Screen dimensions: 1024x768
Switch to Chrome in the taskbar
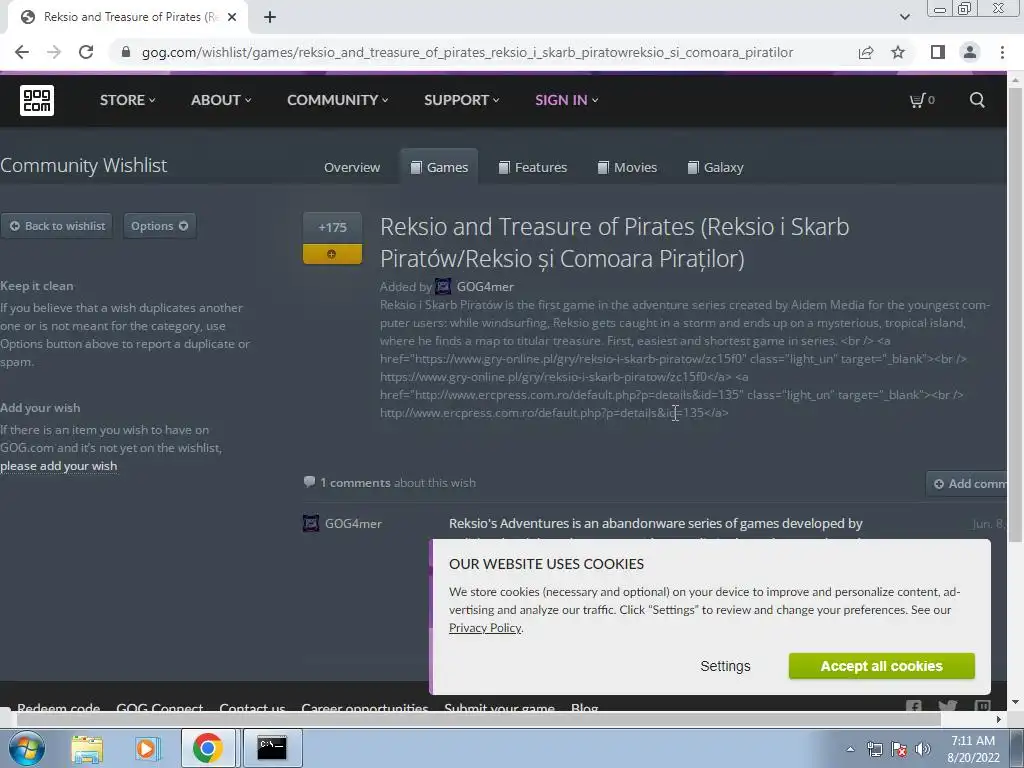coord(208,748)
